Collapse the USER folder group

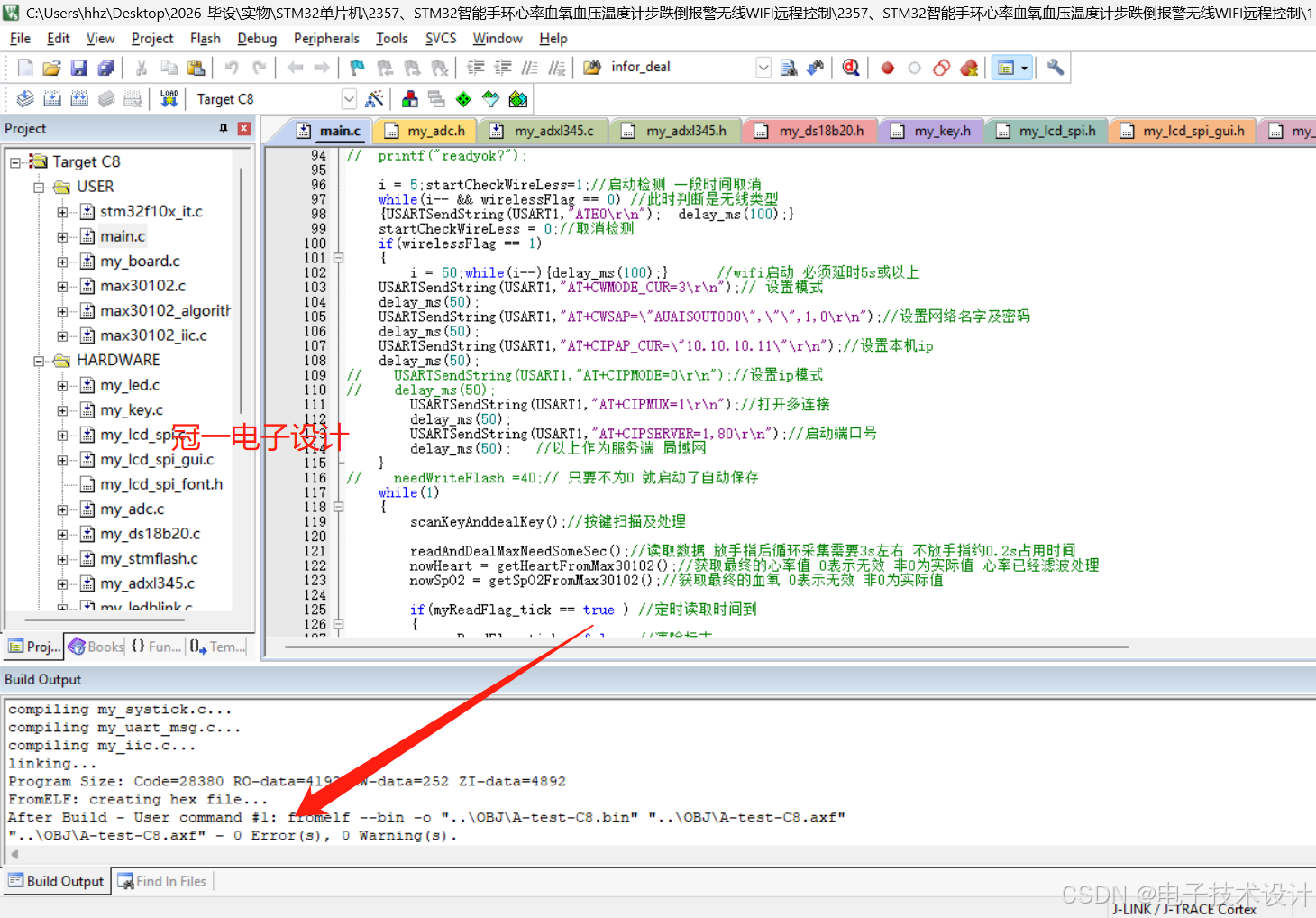pyautogui.click(x=39, y=188)
